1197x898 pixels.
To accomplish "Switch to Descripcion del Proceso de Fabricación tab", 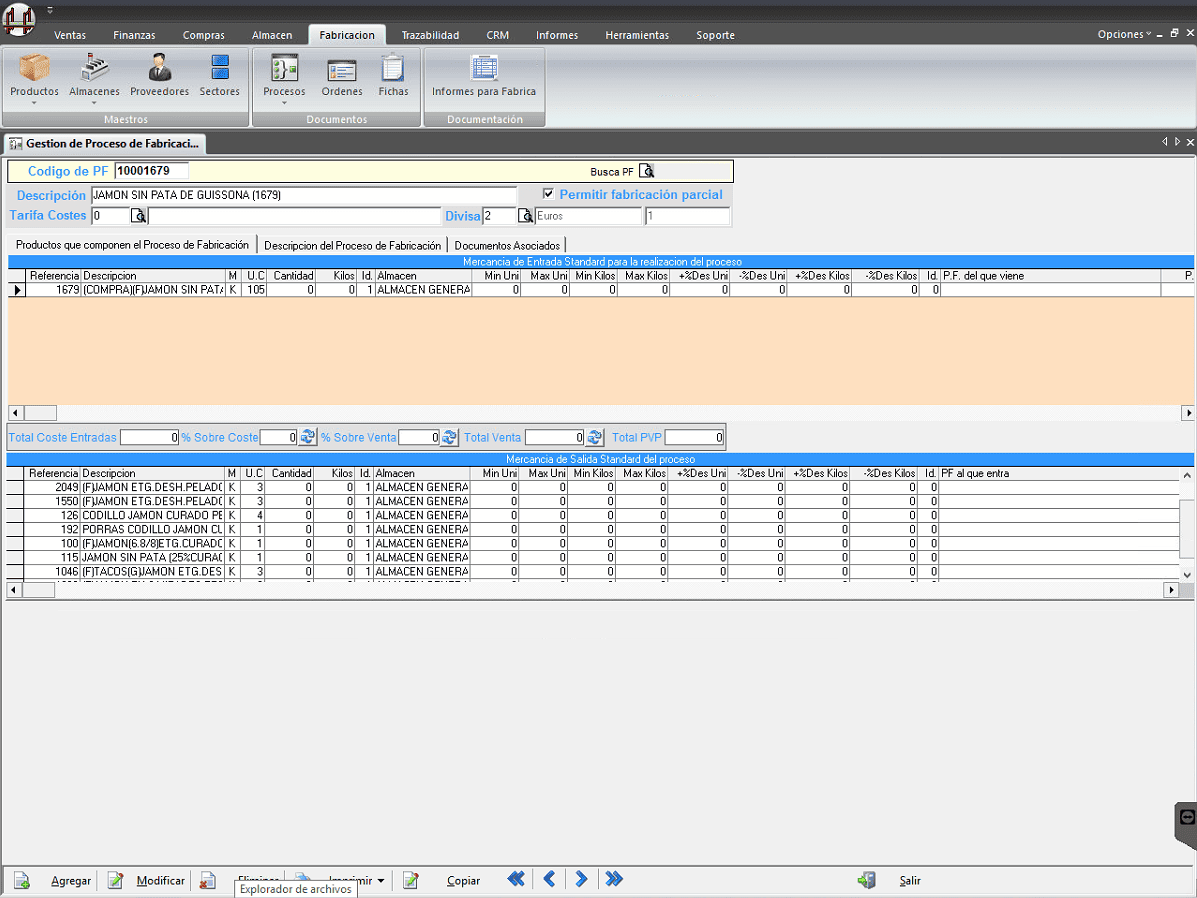I will tap(352, 245).
